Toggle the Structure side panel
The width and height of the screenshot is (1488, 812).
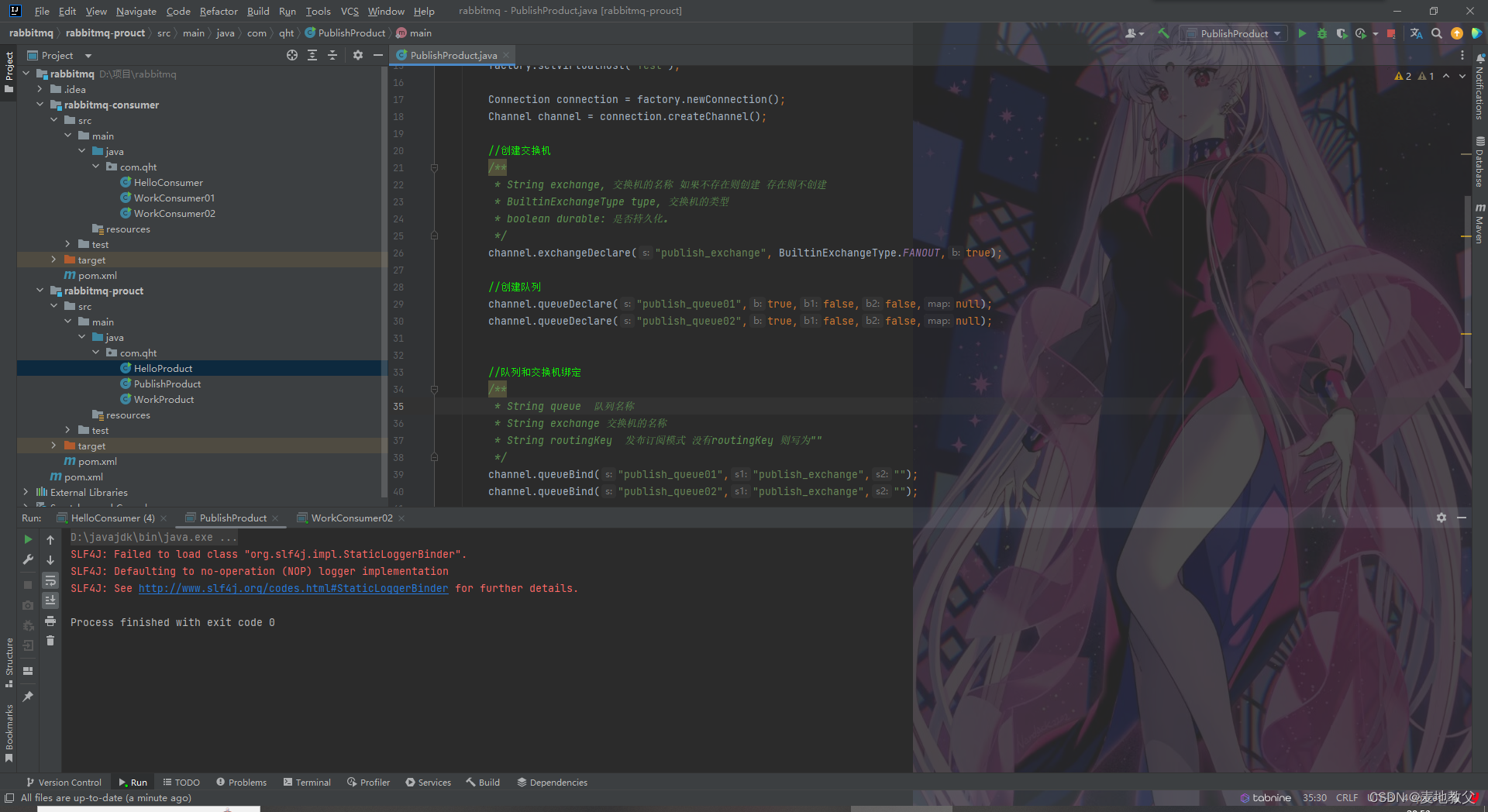click(x=9, y=662)
